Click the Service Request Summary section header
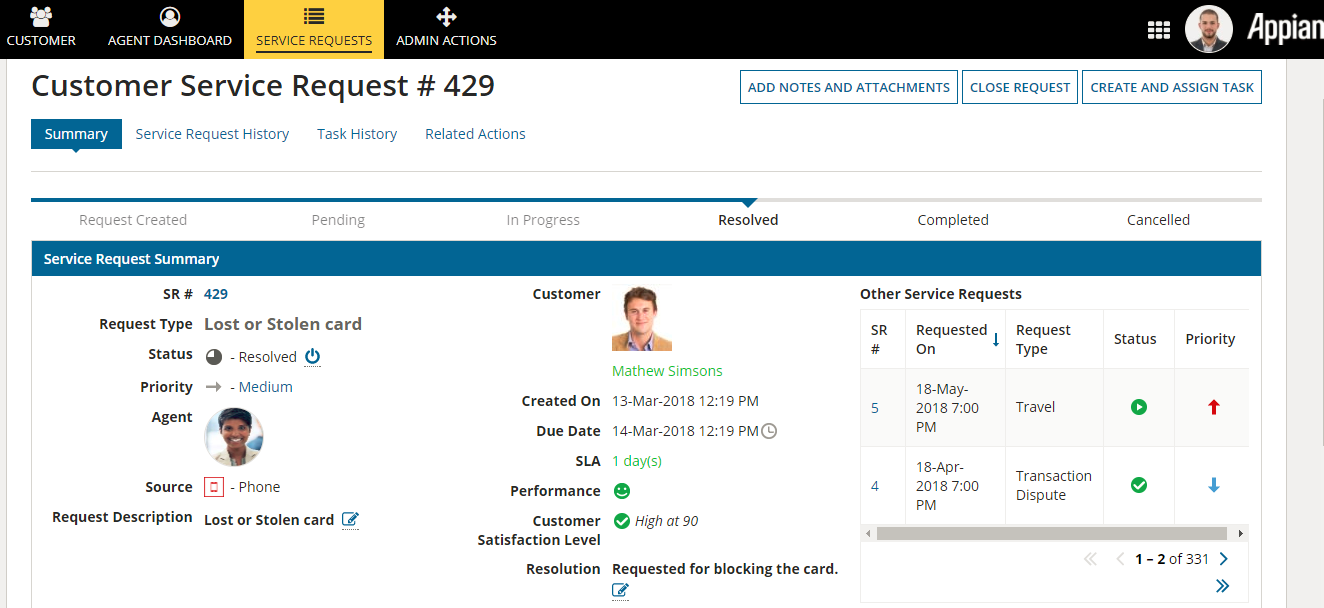1324x608 pixels. point(646,259)
